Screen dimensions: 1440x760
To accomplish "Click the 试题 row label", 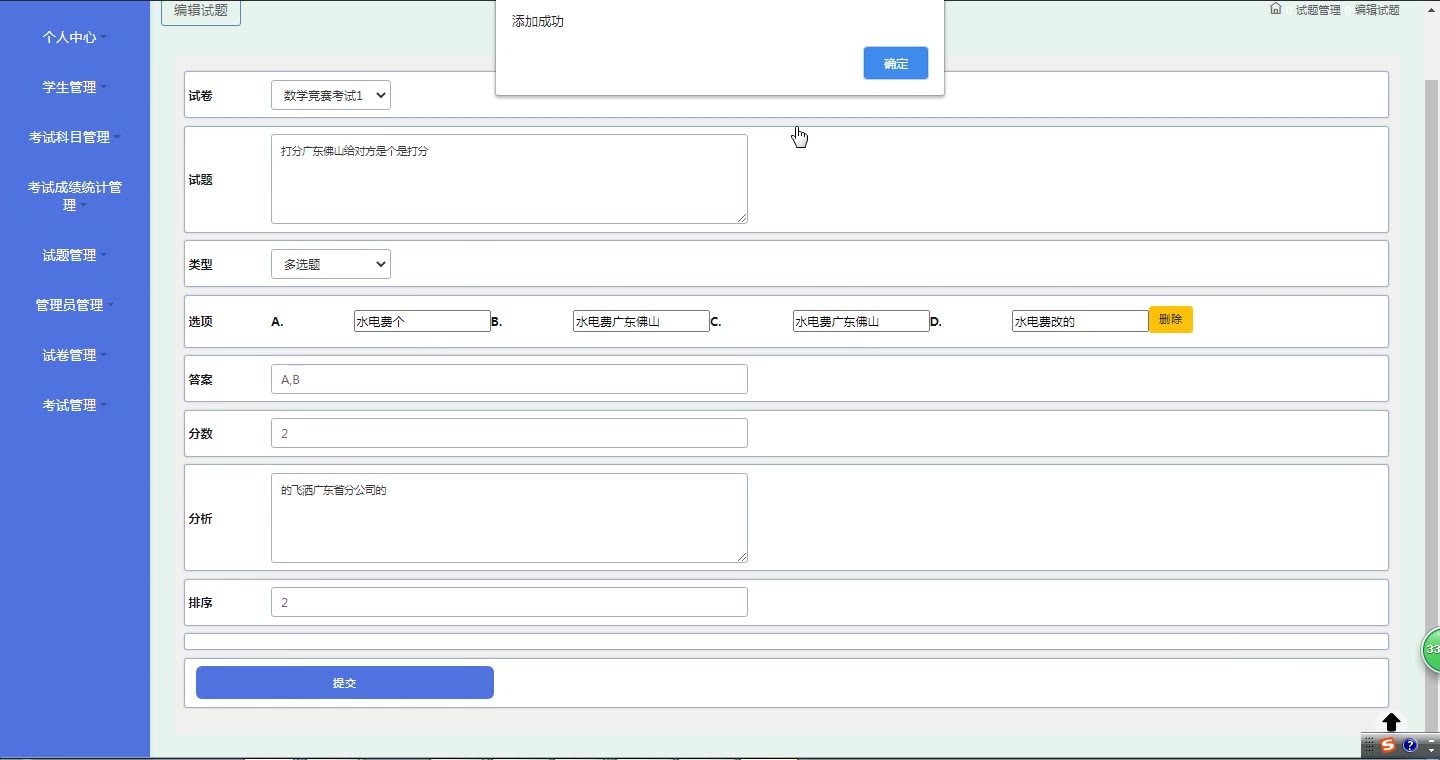I will click(200, 179).
